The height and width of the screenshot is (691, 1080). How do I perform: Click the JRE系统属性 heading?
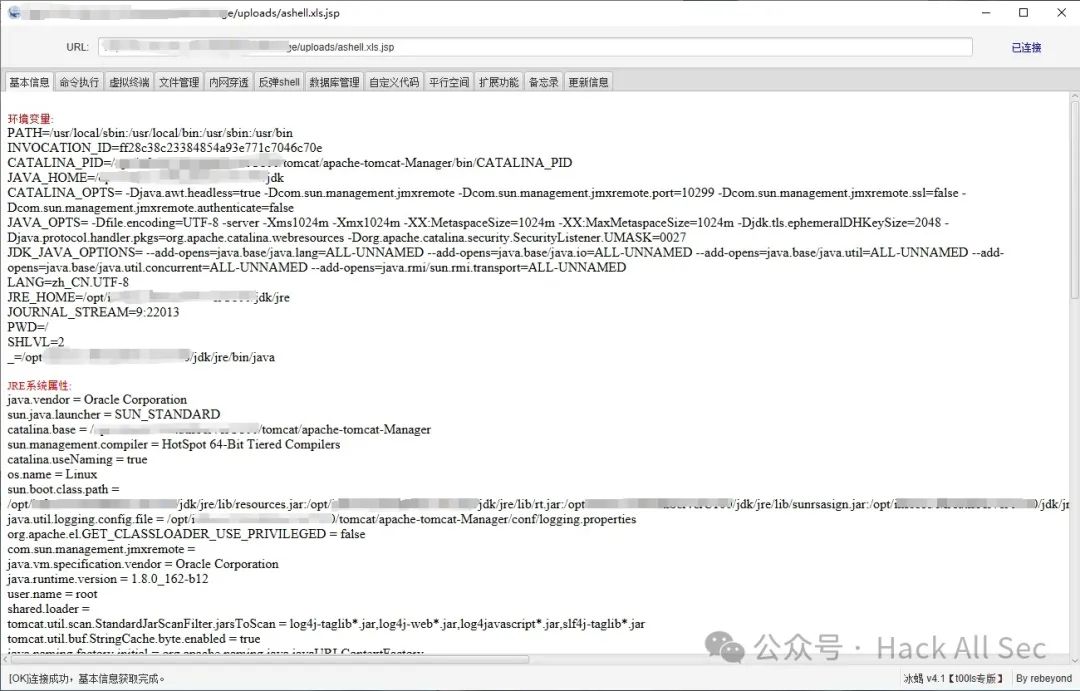click(x=39, y=385)
